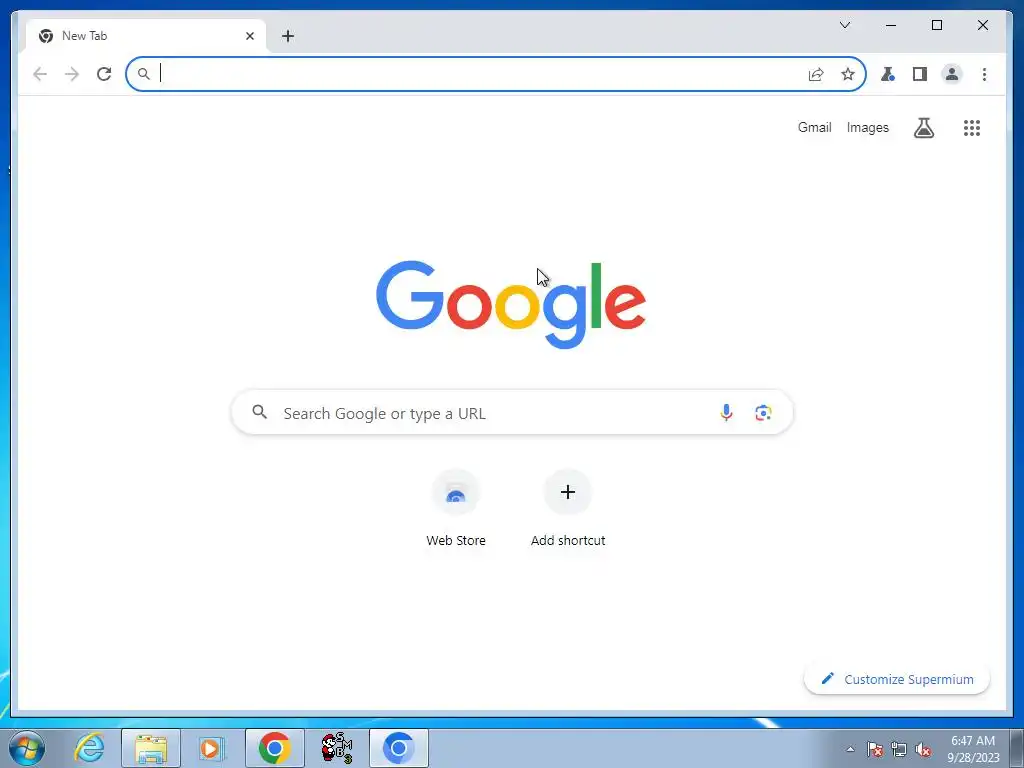
Task: Open the Gmail link
Action: [814, 127]
